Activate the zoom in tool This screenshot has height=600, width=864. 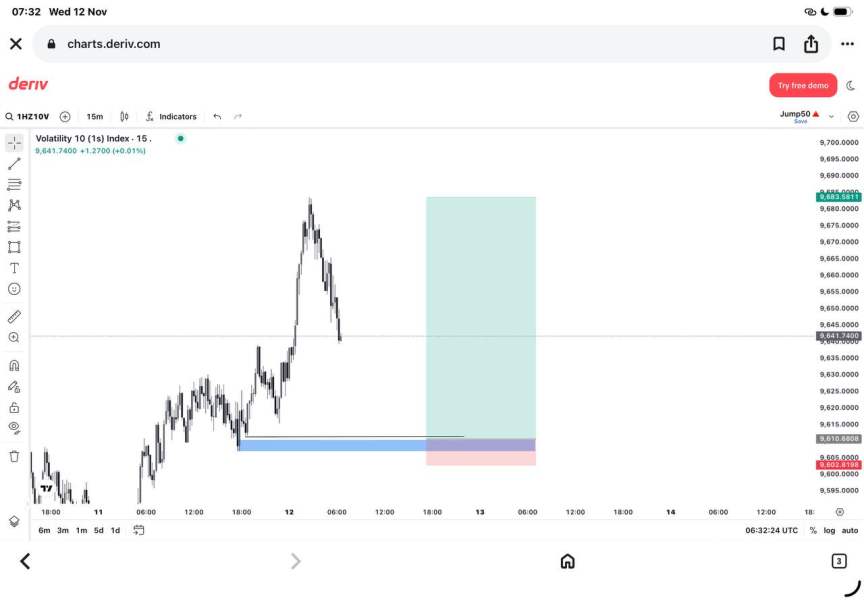14,338
